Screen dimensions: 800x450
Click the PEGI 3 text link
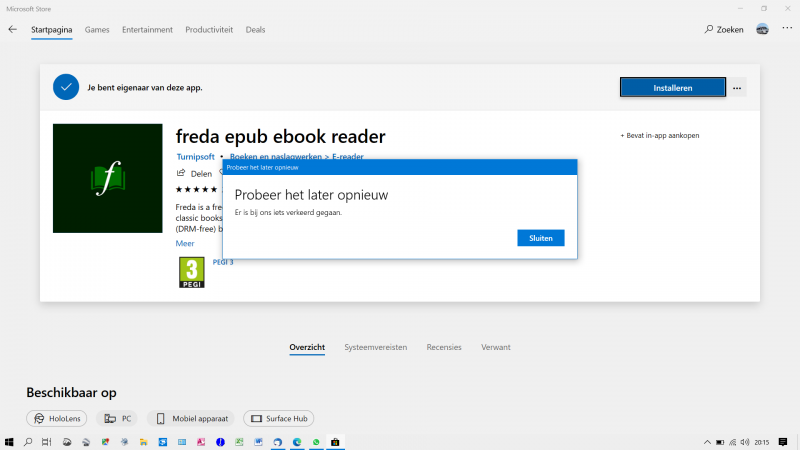223,262
